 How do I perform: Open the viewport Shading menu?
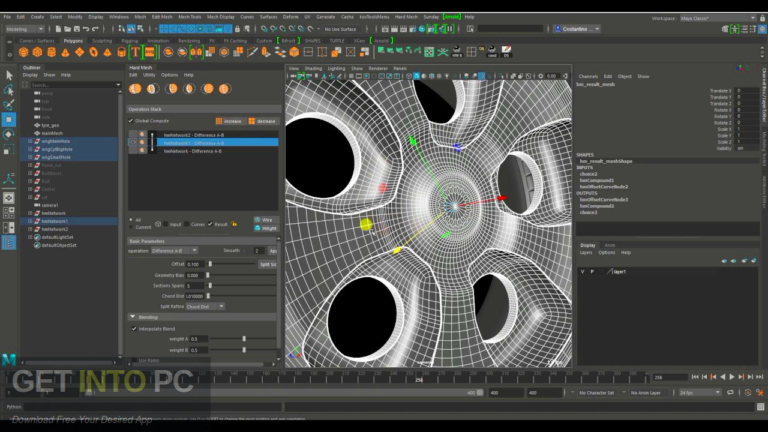pos(313,69)
